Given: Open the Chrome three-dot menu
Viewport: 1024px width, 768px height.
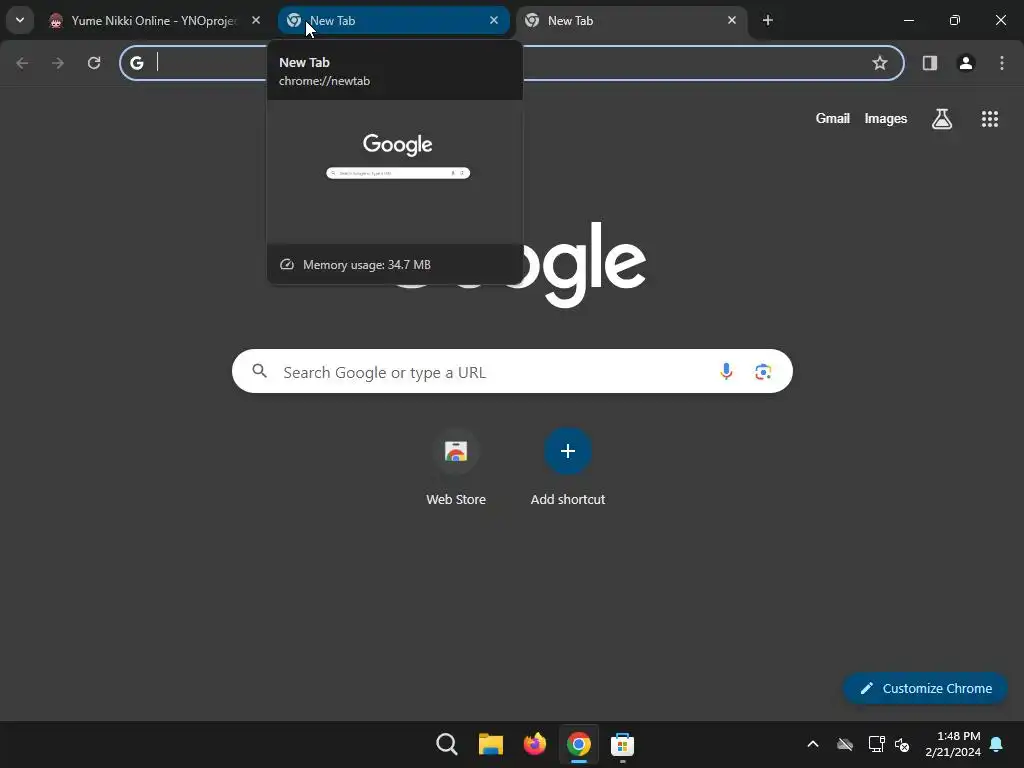Looking at the screenshot, I should click(x=1002, y=63).
